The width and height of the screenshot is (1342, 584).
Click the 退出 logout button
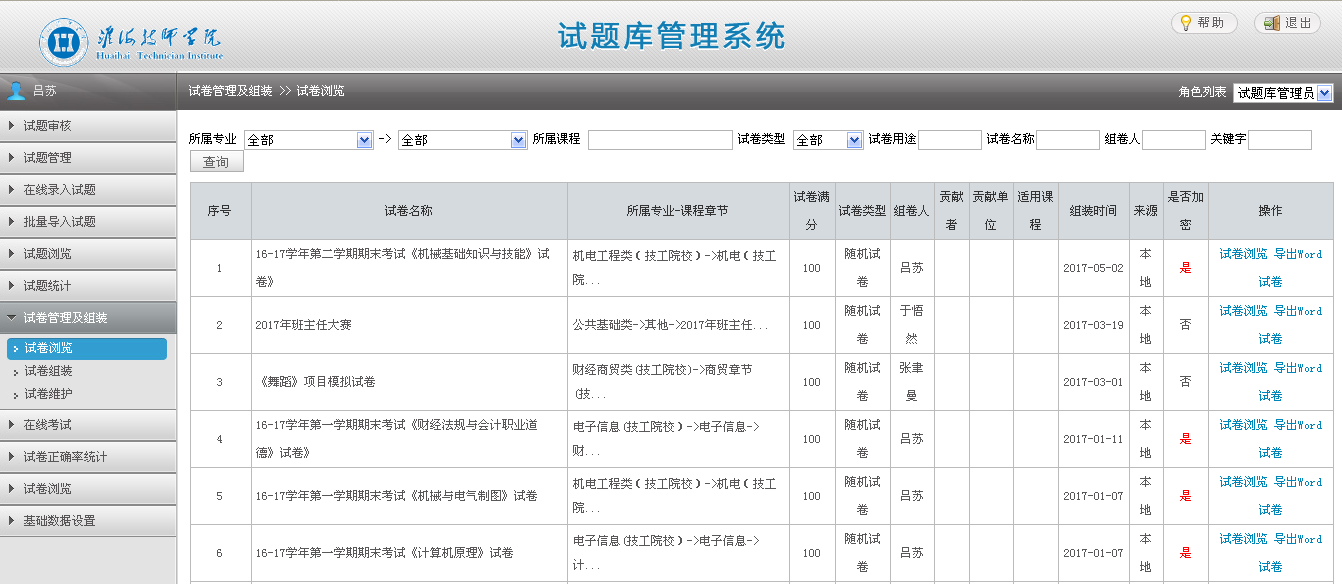pyautogui.click(x=1287, y=23)
